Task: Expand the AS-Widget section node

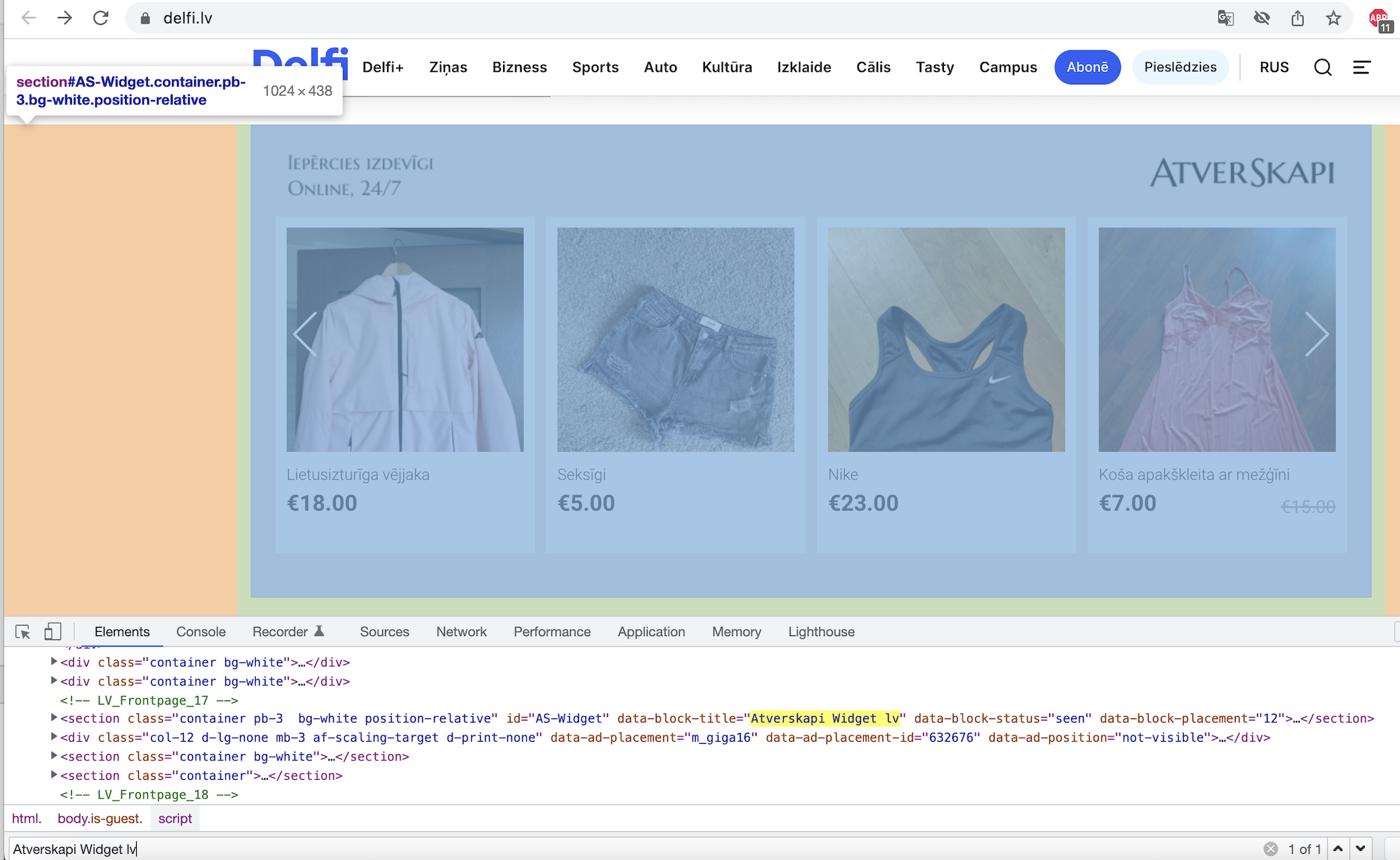Action: coord(54,718)
